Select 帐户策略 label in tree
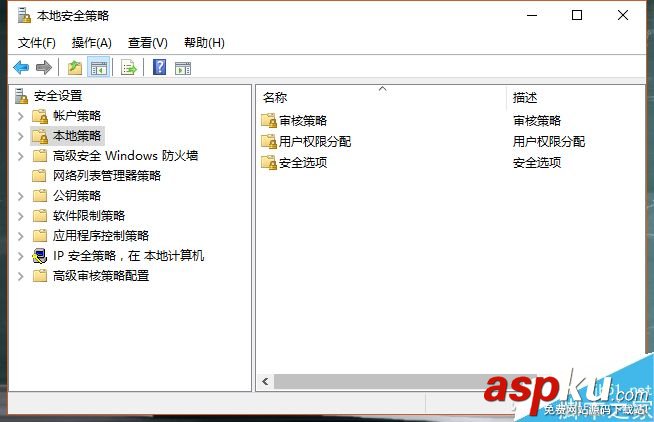Viewport: 654px width, 422px height. (x=77, y=116)
